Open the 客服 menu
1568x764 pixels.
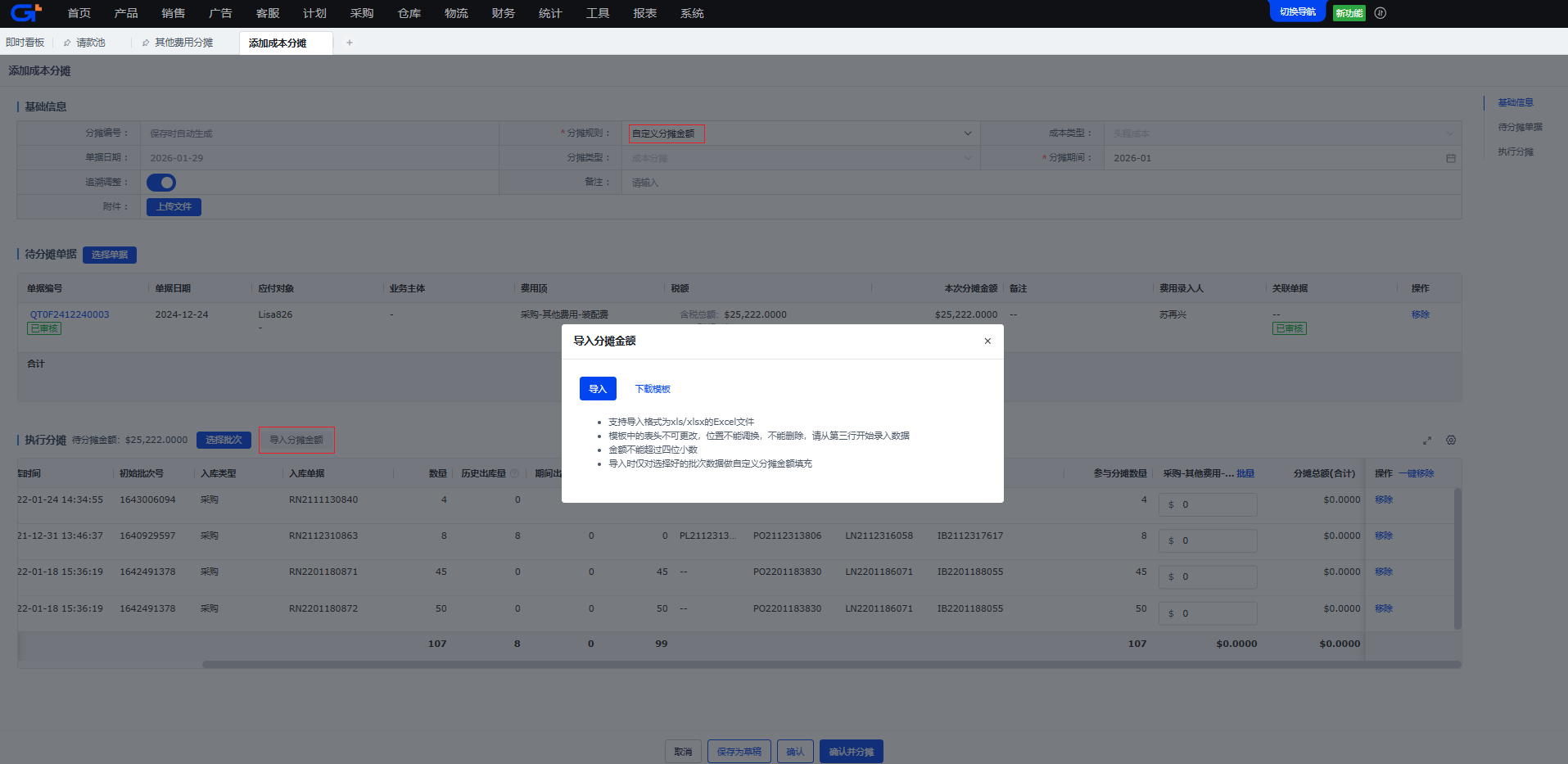pyautogui.click(x=268, y=13)
